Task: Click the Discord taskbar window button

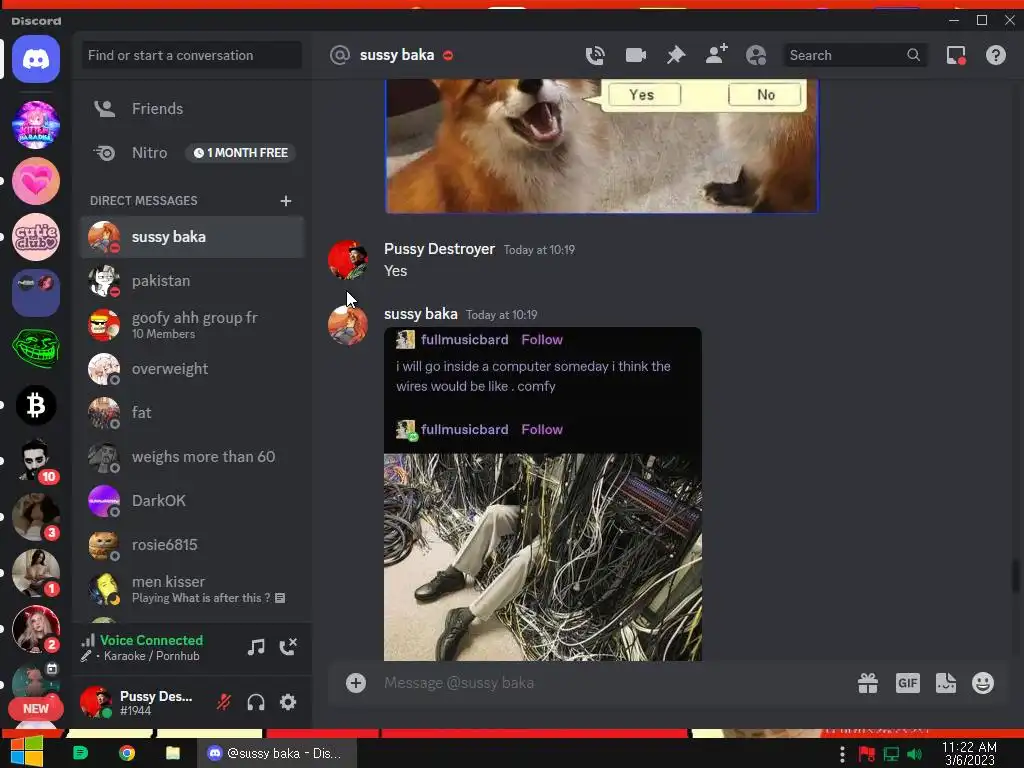Action: click(x=278, y=754)
